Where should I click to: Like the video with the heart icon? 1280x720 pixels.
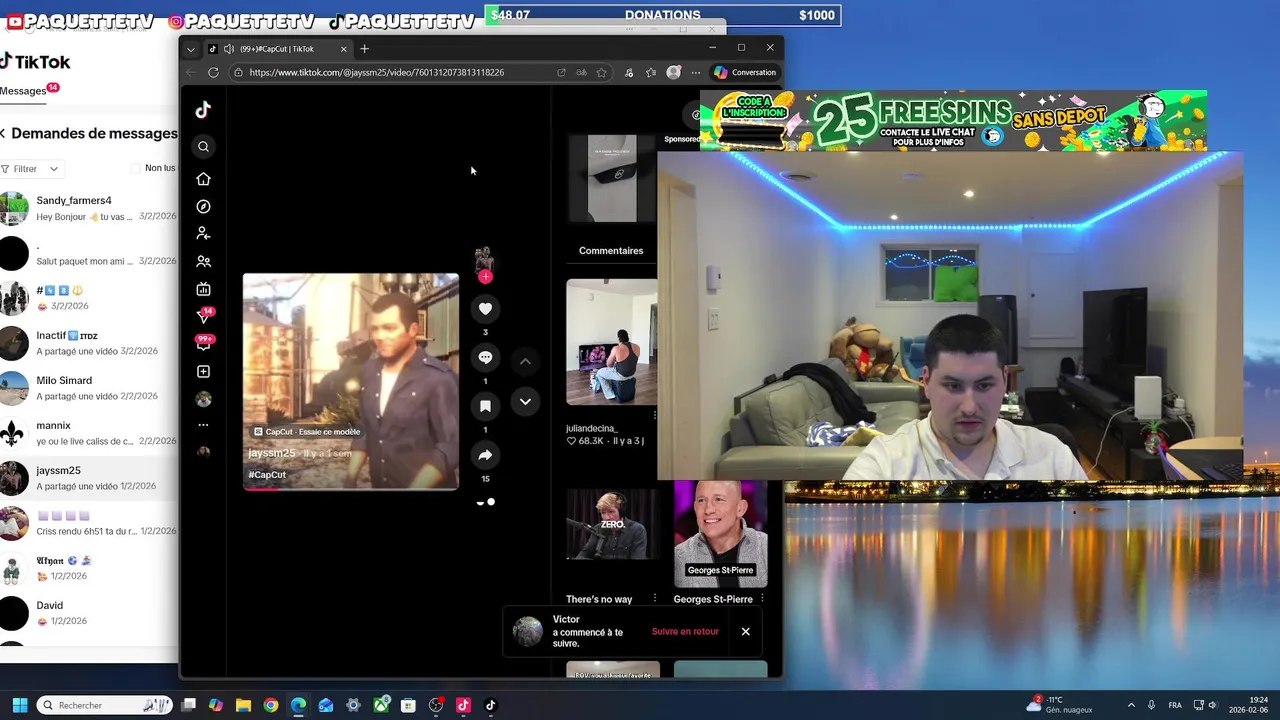pos(485,309)
